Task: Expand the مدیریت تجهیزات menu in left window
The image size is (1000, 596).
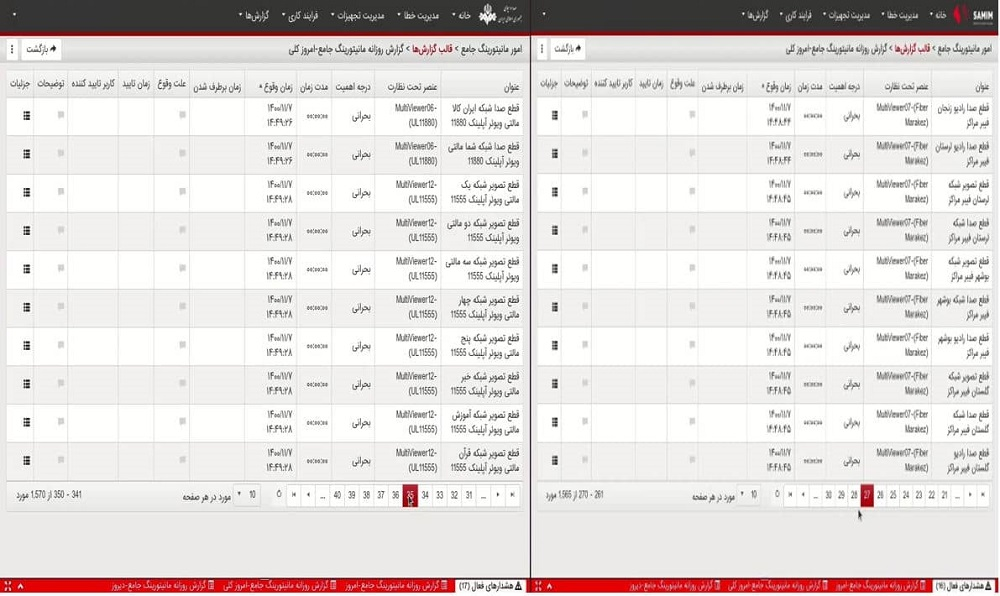Action: [x=358, y=15]
